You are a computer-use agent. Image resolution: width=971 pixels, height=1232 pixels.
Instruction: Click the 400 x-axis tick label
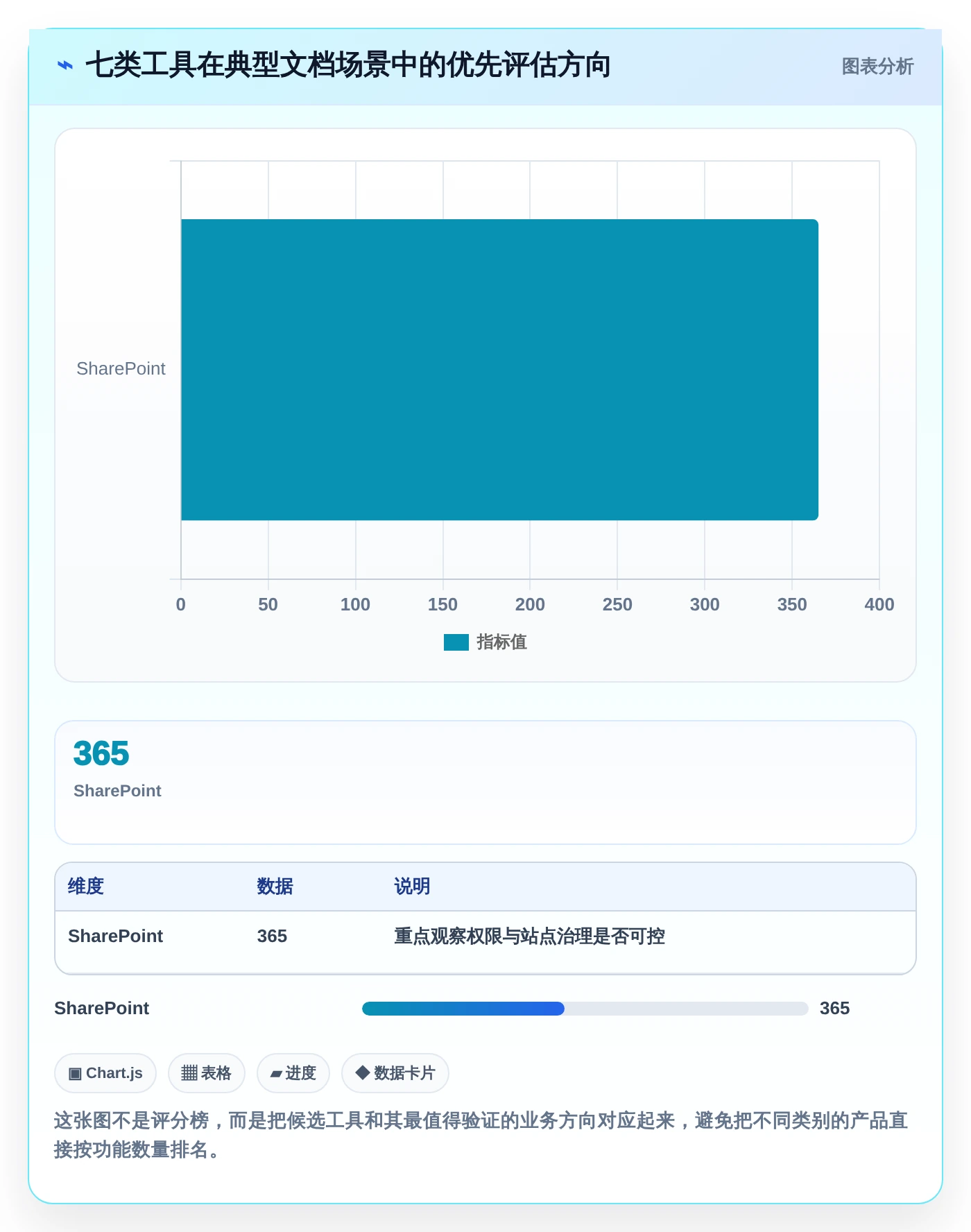[x=879, y=604]
